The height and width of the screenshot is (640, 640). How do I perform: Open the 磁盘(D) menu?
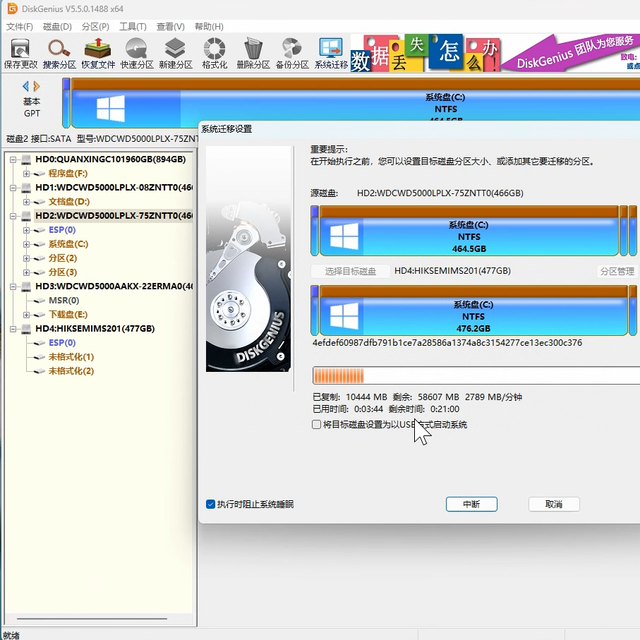pyautogui.click(x=57, y=27)
